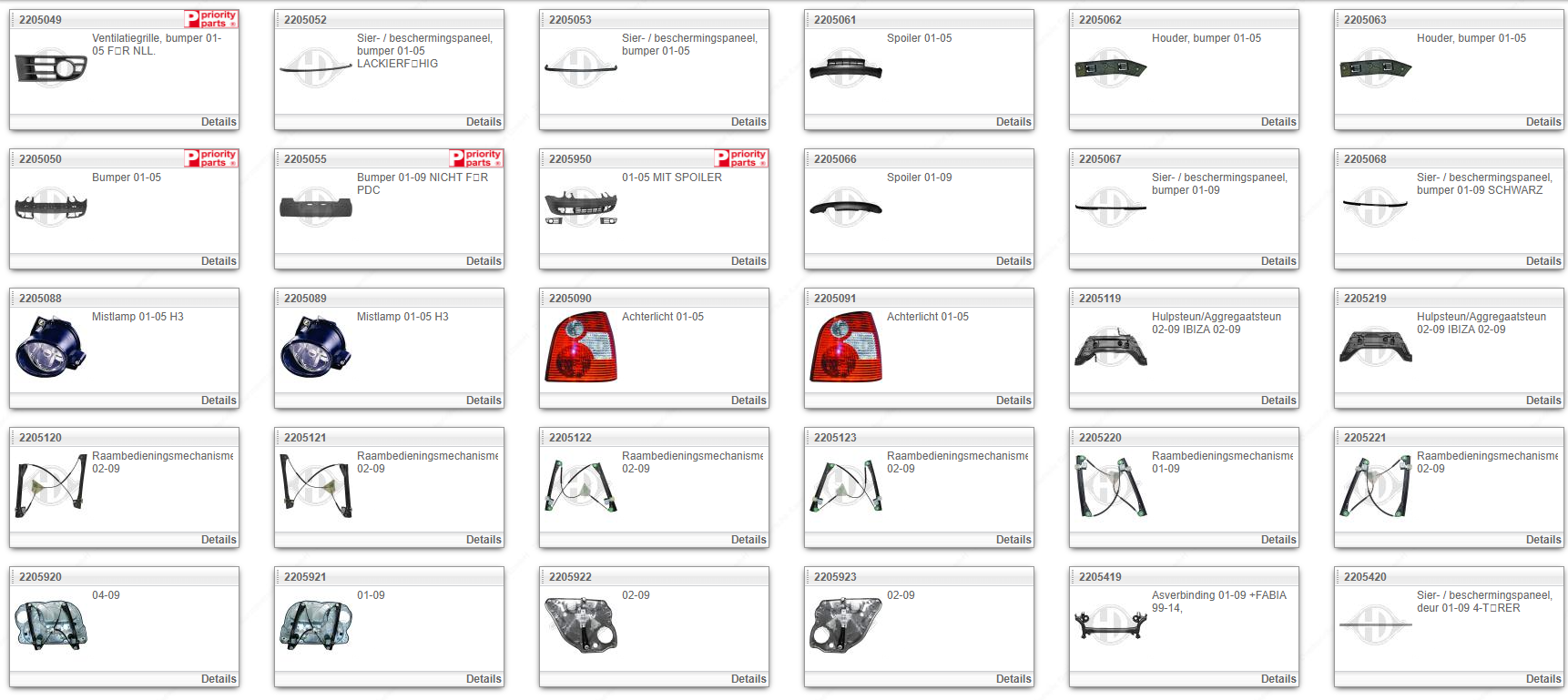Viewport: 1568px width, 700px height.
Task: Click the part number header 2205066
Action: point(835,159)
